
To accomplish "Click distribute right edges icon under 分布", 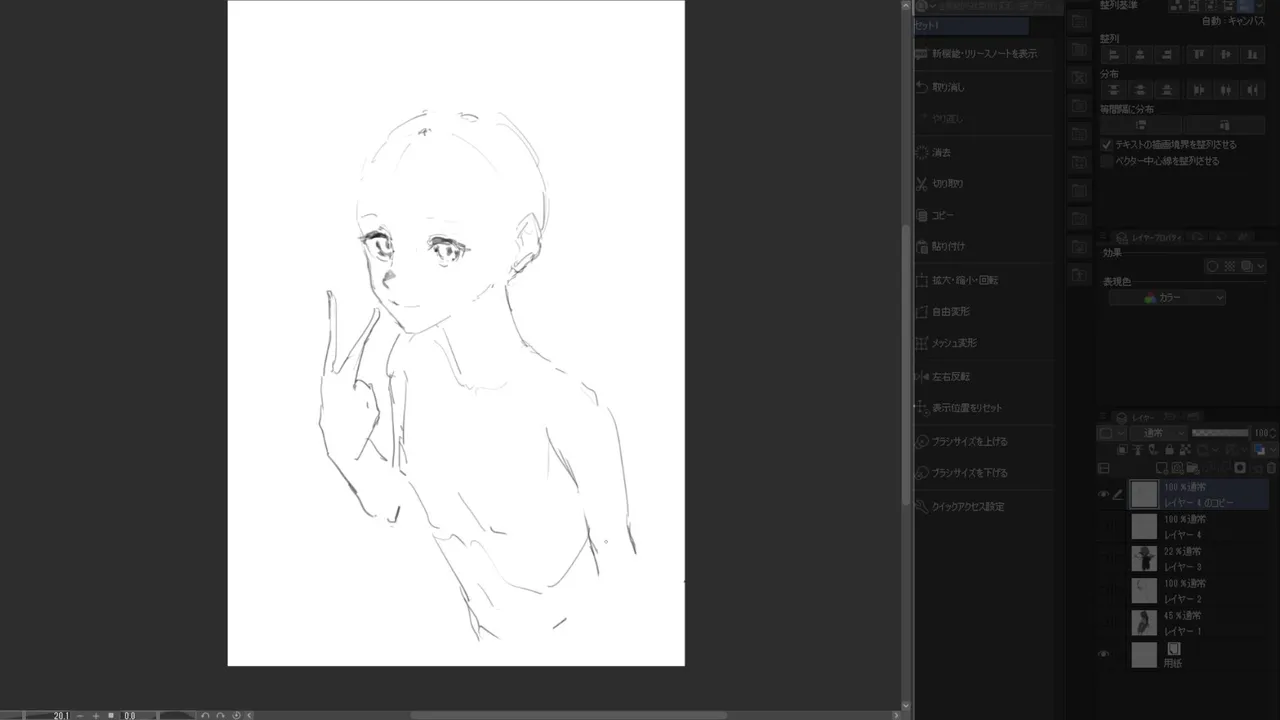I will point(1253,90).
